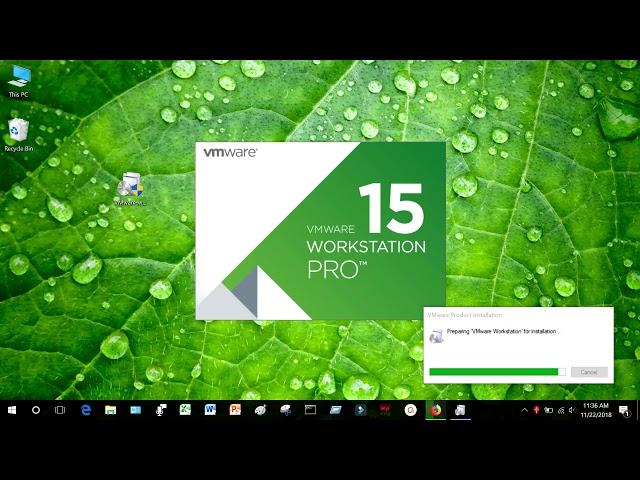Open the red logo app on the taskbar
Viewport: 640px width, 480px height.
point(385,409)
